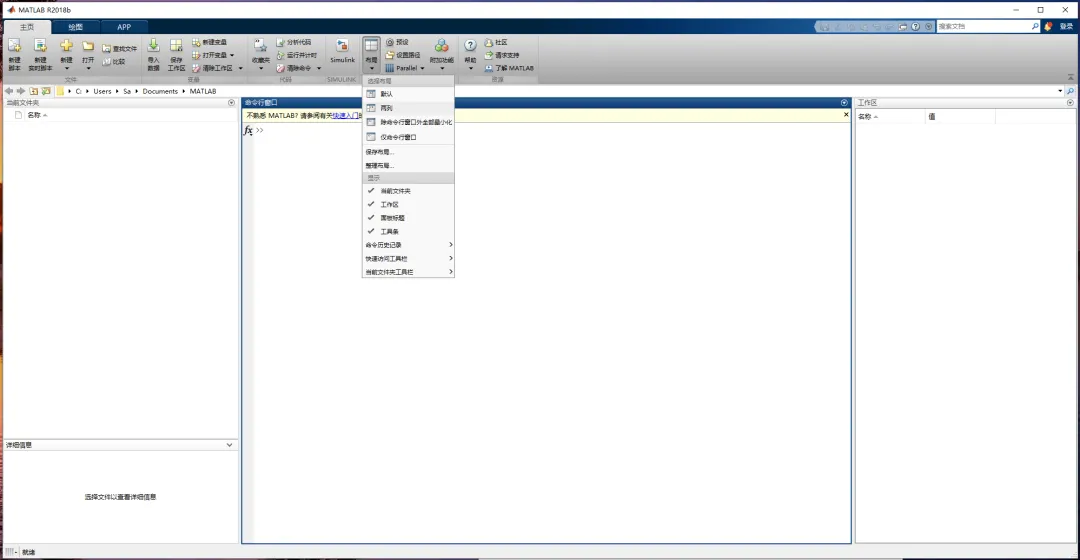Screen dimensions: 1080x560
Task: Click the 布局 (Layout) toolstrip button
Action: coord(371,54)
